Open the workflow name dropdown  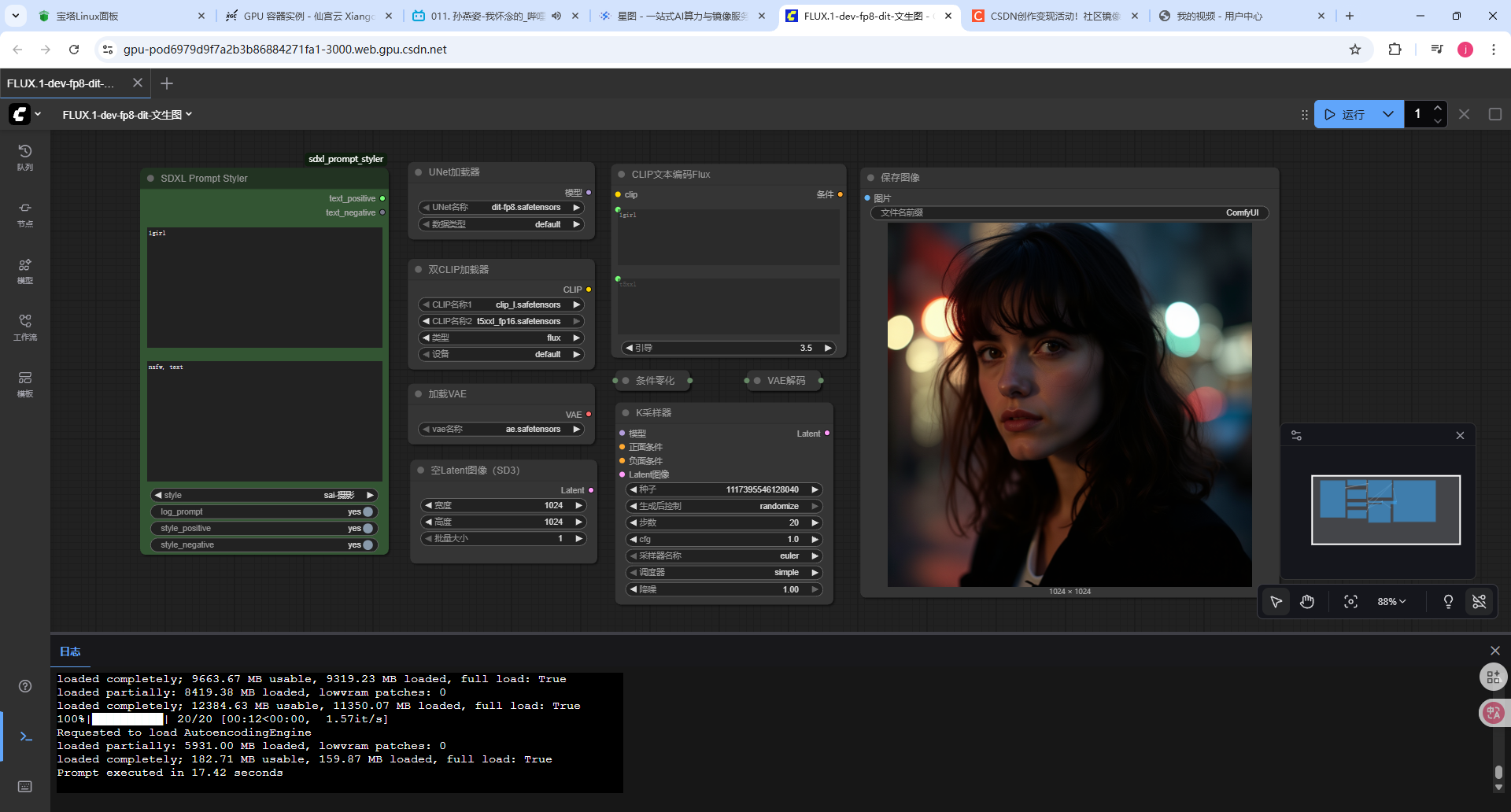127,115
